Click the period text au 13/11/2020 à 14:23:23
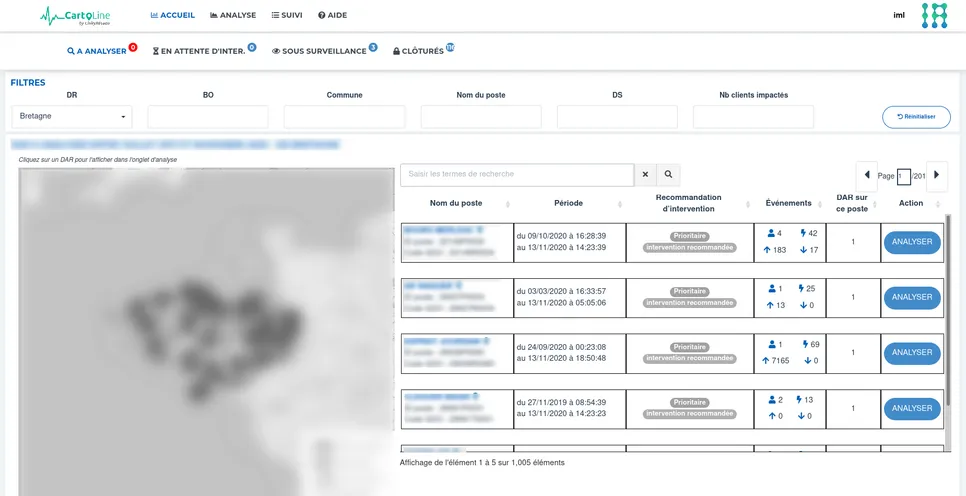This screenshot has width=966, height=496. 561,413
